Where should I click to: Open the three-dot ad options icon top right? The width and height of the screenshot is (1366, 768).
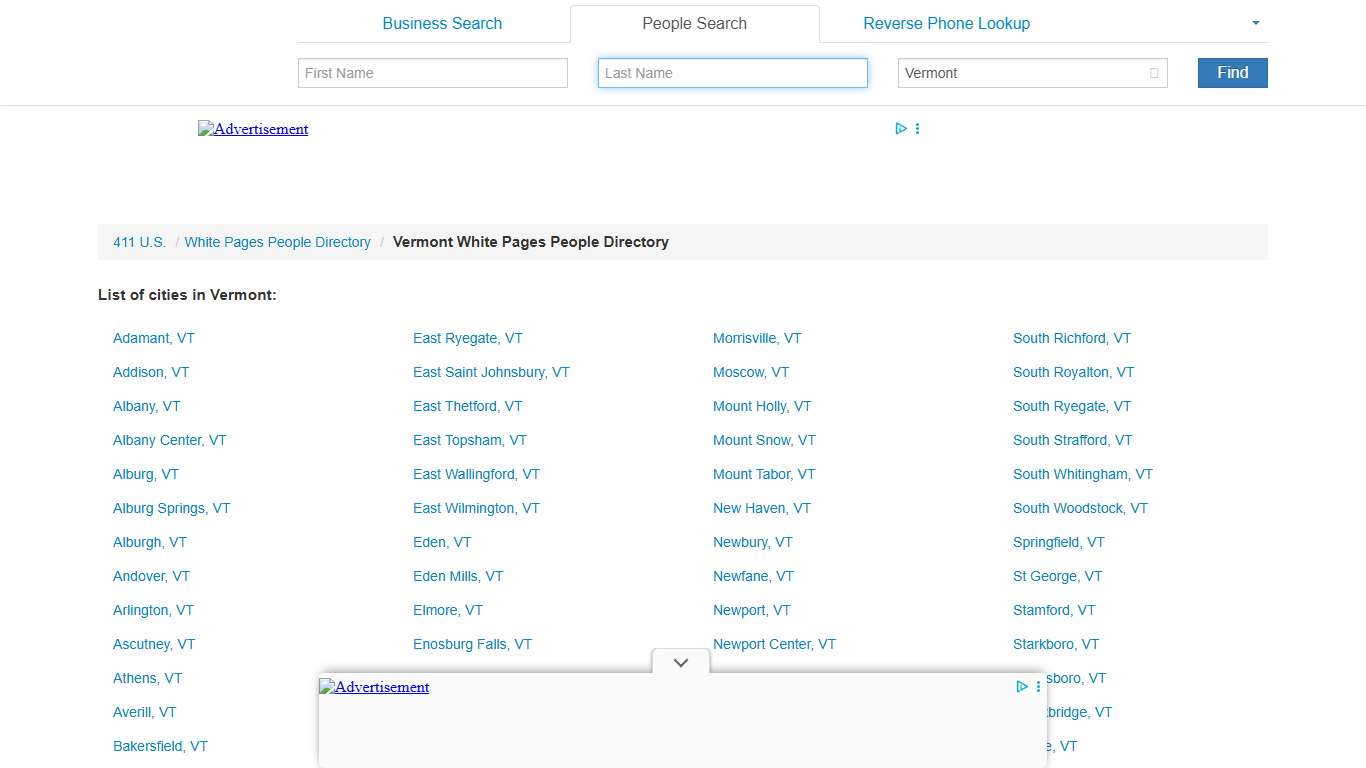(917, 128)
